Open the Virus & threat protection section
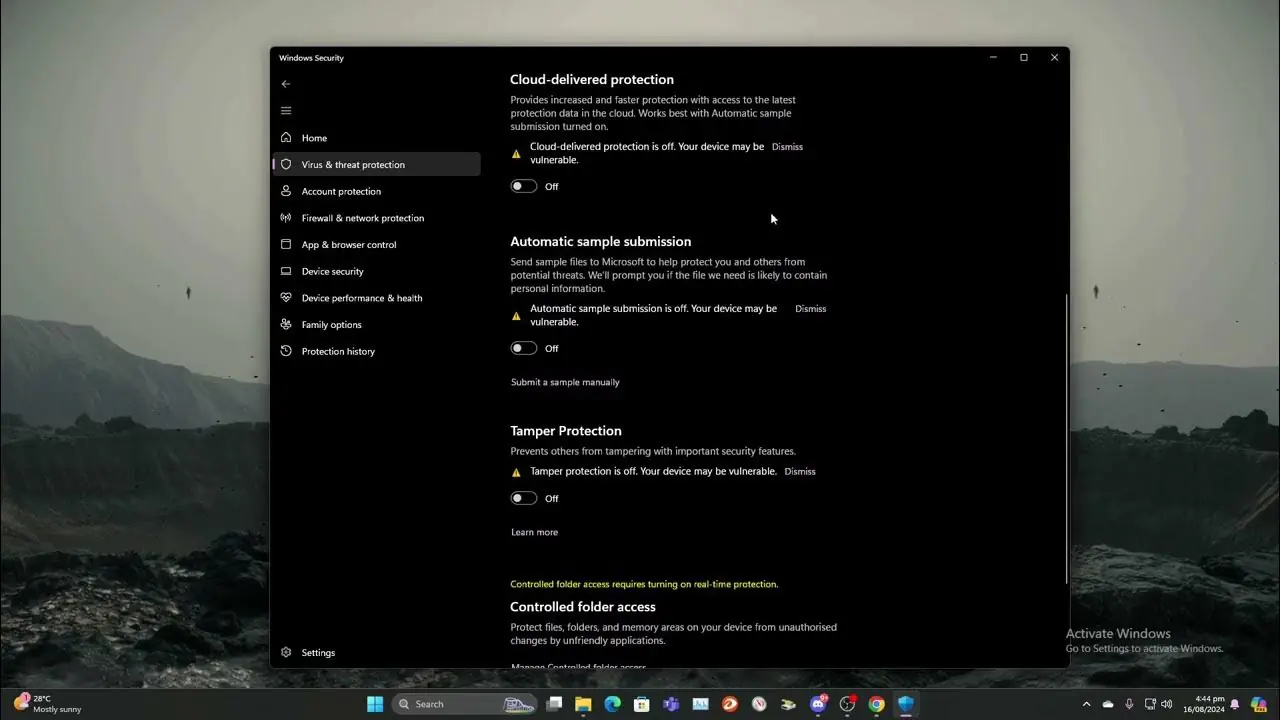 352,164
